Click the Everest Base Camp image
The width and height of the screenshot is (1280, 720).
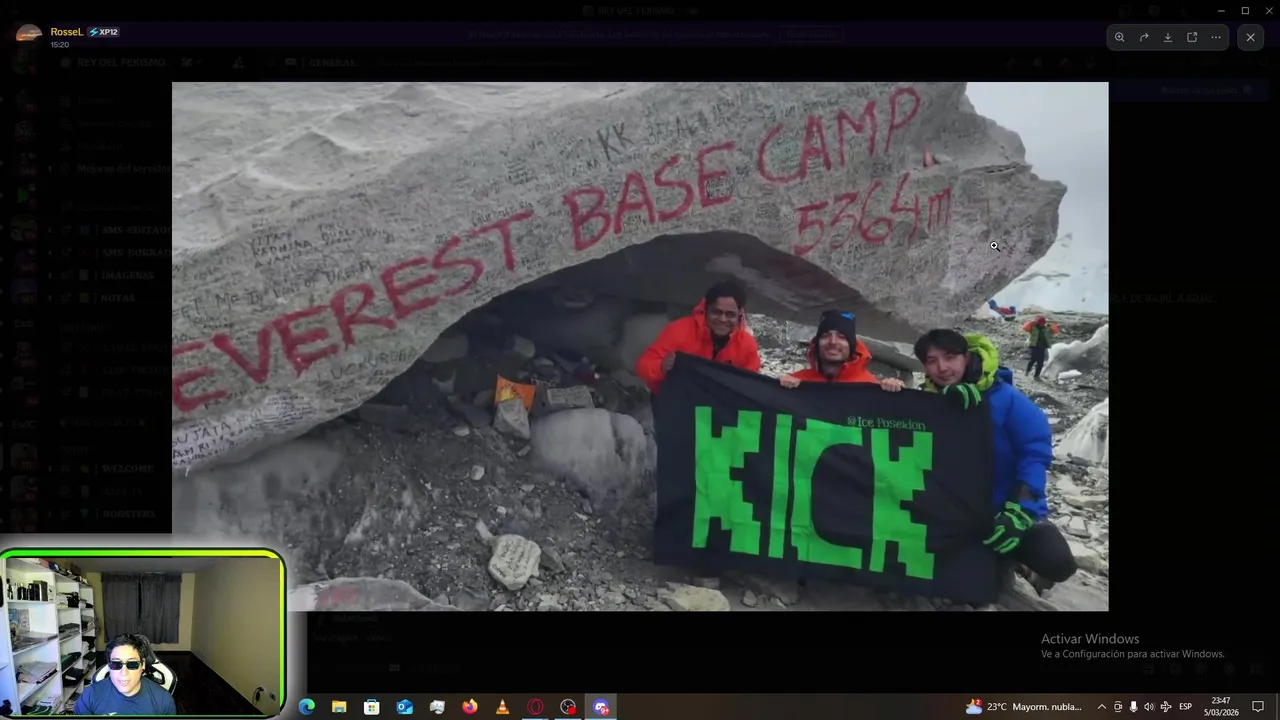click(640, 346)
